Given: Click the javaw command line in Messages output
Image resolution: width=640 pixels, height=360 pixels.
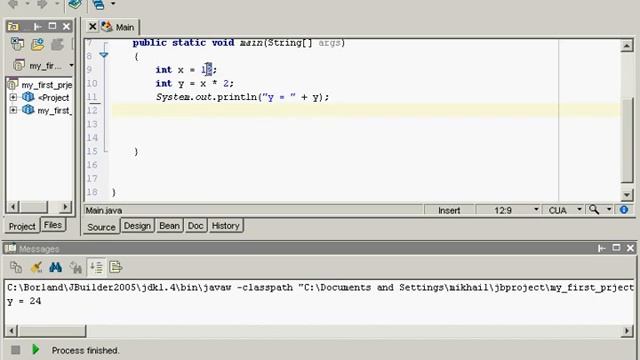Looking at the screenshot, I should pos(320,287).
